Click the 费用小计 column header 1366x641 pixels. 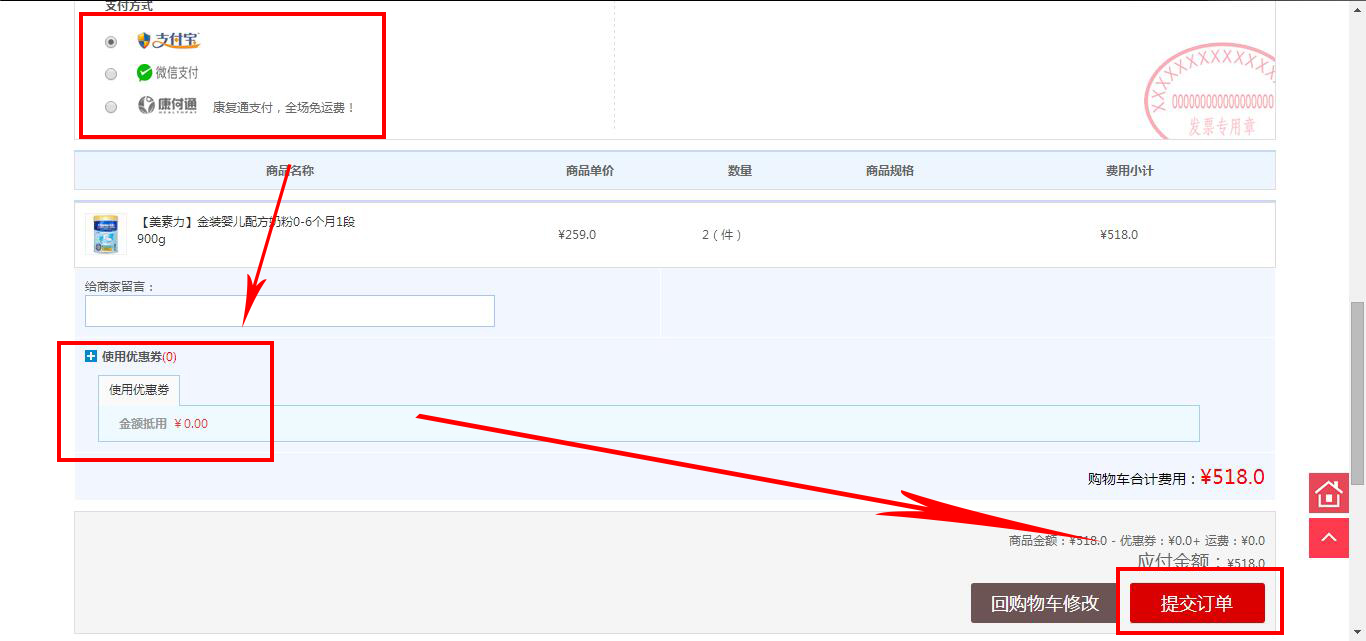pos(1130,171)
